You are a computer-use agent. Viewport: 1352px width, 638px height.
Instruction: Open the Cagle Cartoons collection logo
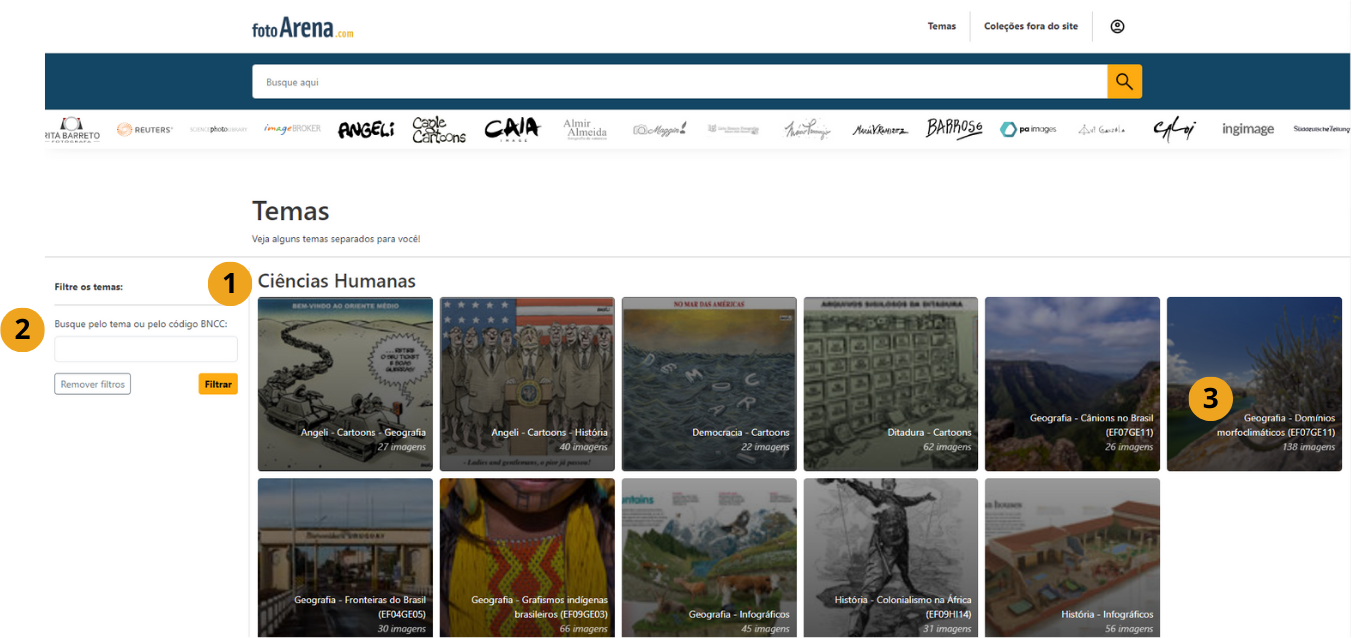click(439, 129)
